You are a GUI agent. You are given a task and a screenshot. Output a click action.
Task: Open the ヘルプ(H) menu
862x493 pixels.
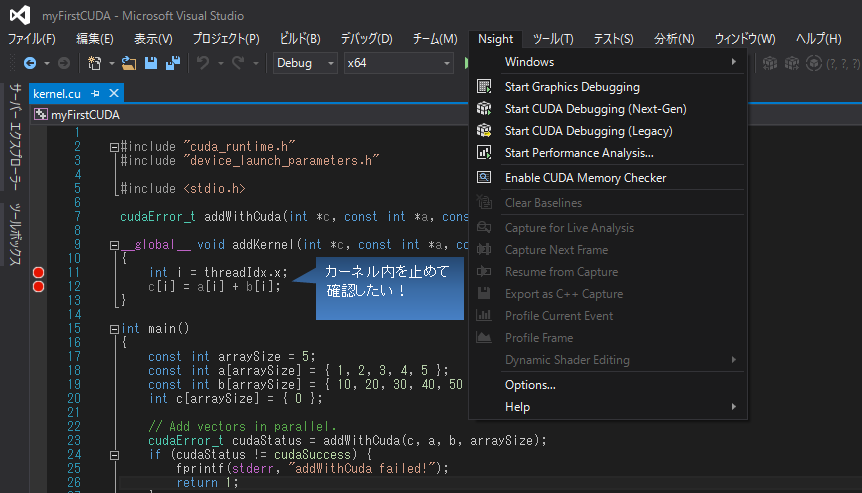coord(819,38)
